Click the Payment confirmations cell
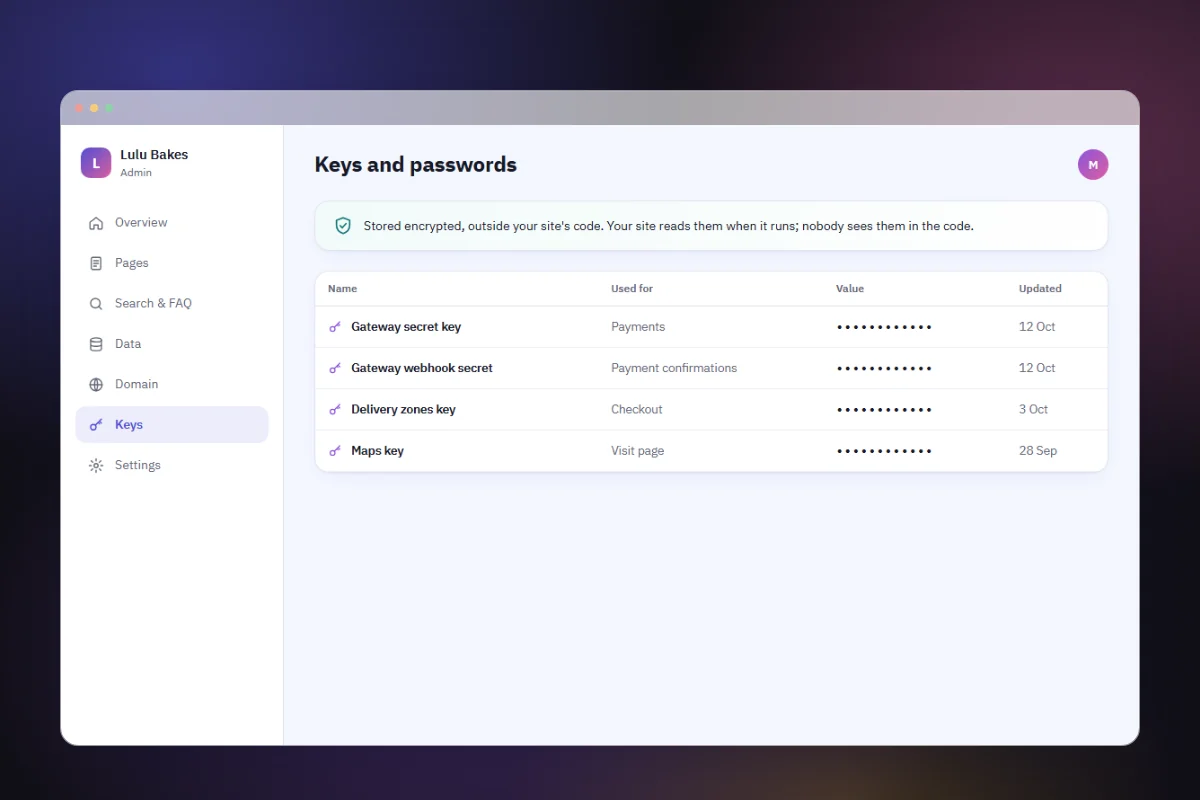The image size is (1200, 800). pyautogui.click(x=674, y=368)
